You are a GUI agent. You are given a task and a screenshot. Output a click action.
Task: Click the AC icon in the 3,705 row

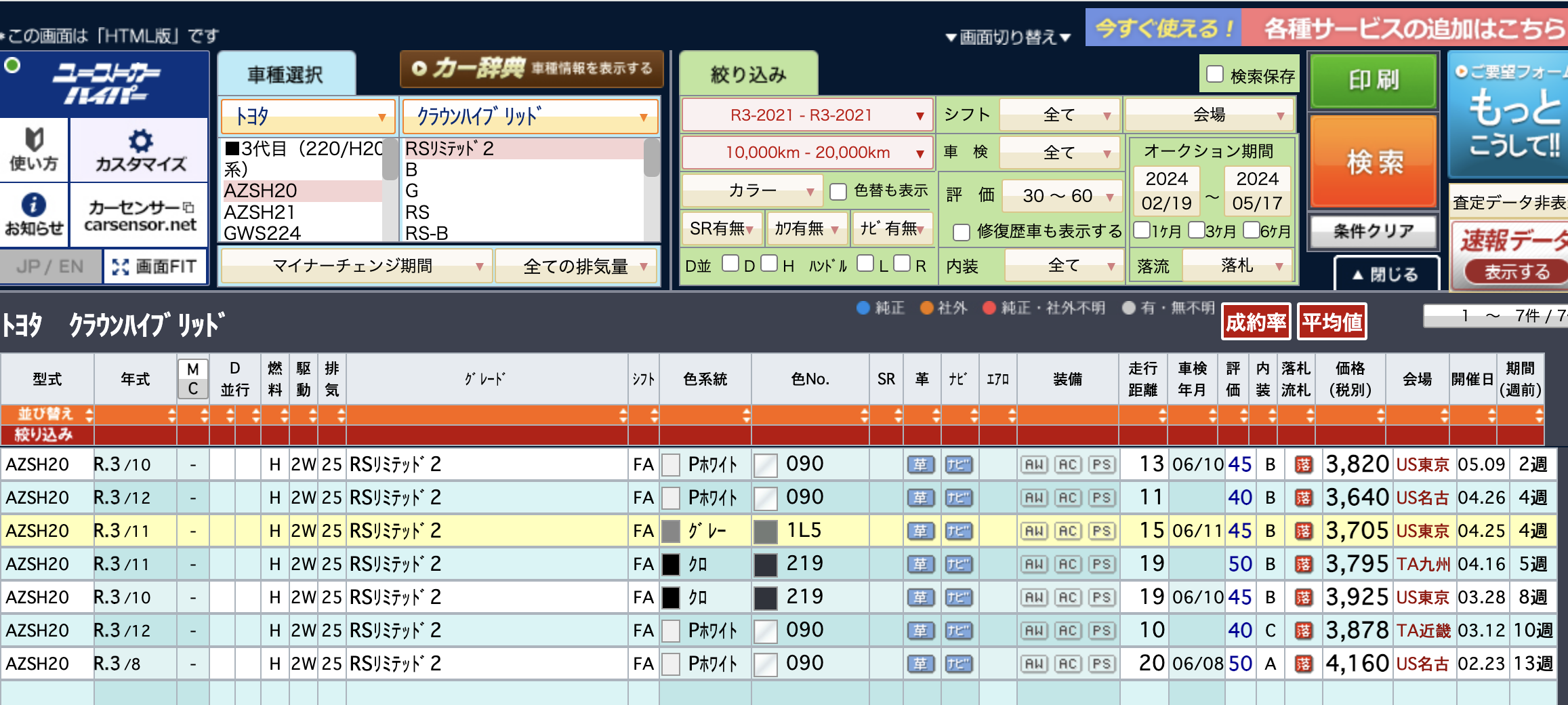coord(1068,531)
